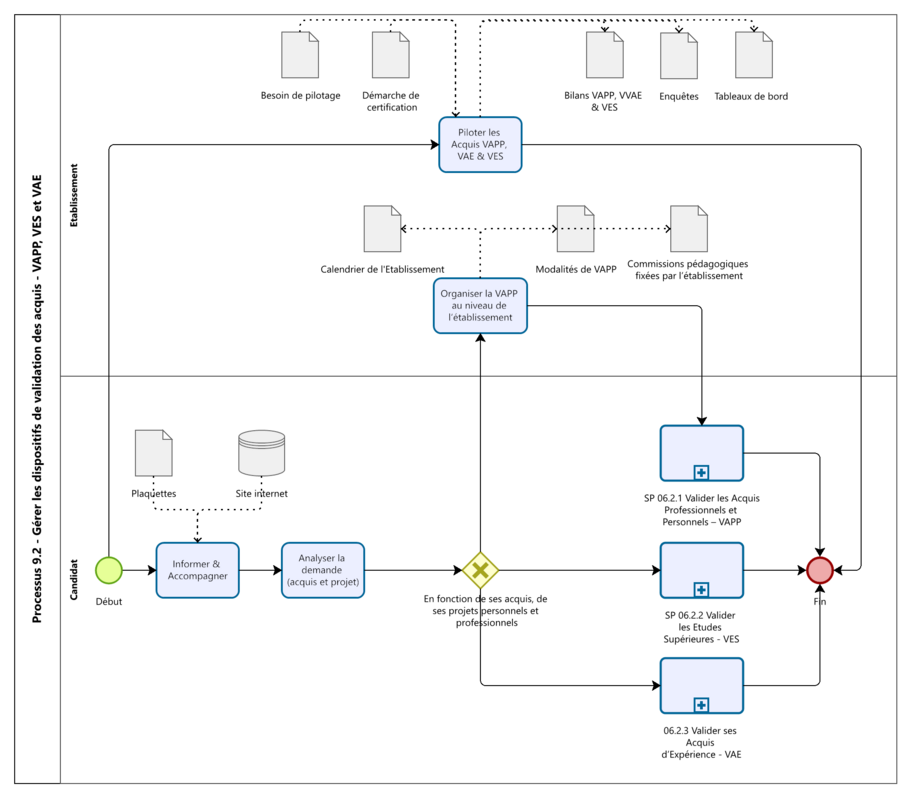Expand the 06.2.3 VAE subprocess plus marker
Screen dimensions: 911x800
(701, 705)
